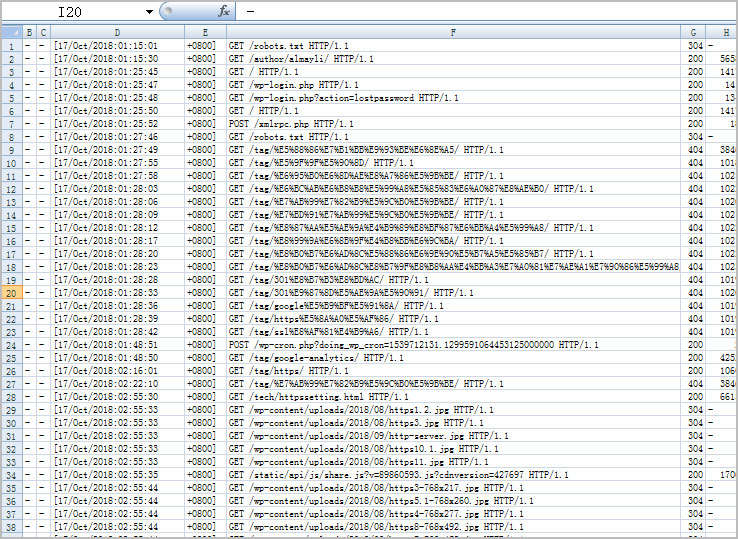This screenshot has width=738, height=539.
Task: Select column D header
Action: pos(116,33)
